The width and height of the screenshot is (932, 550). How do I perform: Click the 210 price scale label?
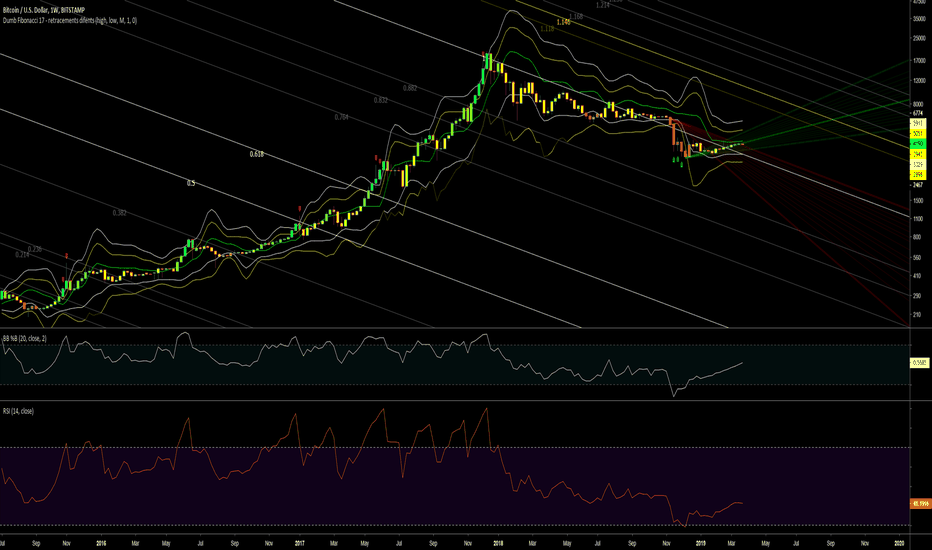tap(917, 315)
